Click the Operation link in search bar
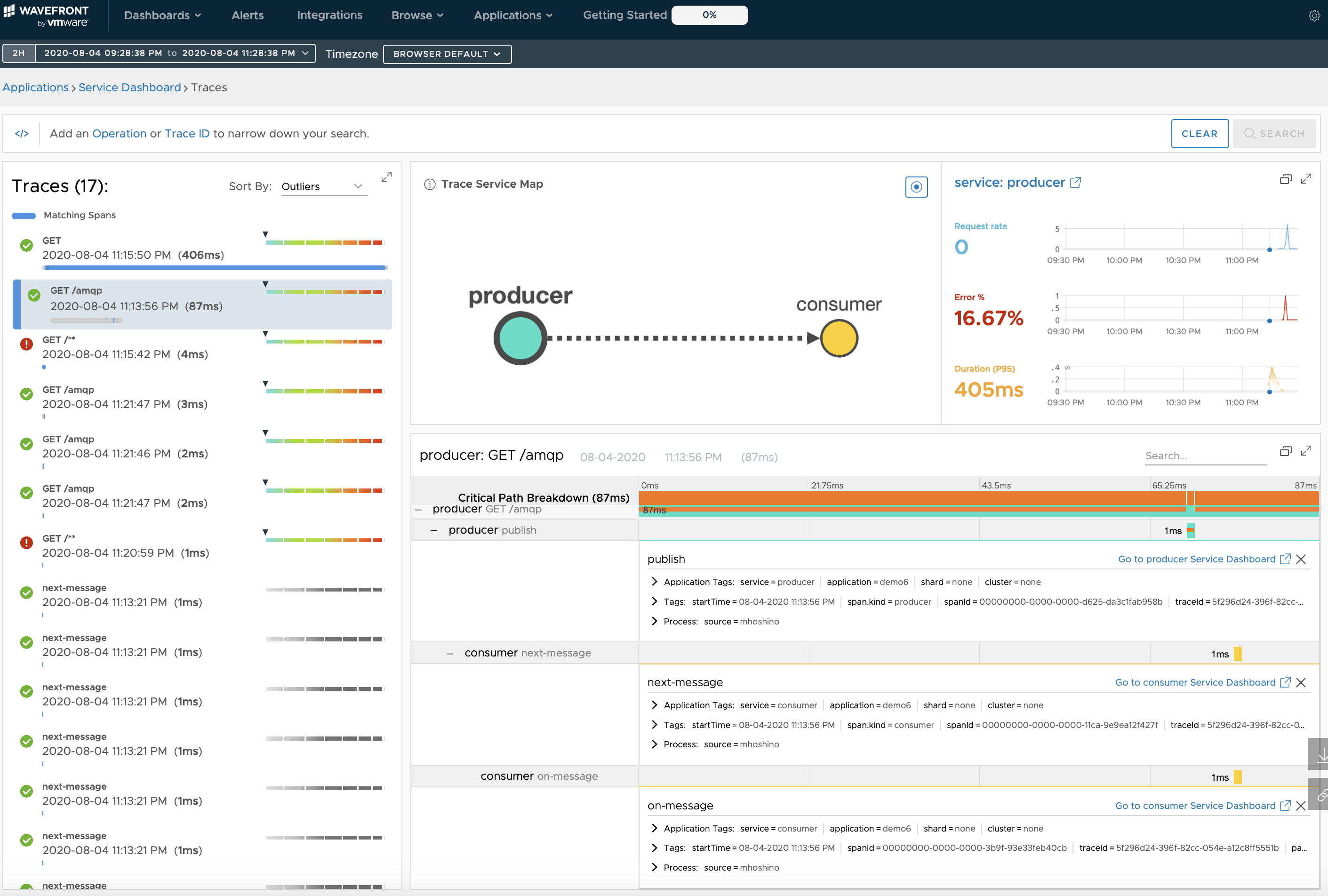1328x896 pixels. tap(120, 134)
